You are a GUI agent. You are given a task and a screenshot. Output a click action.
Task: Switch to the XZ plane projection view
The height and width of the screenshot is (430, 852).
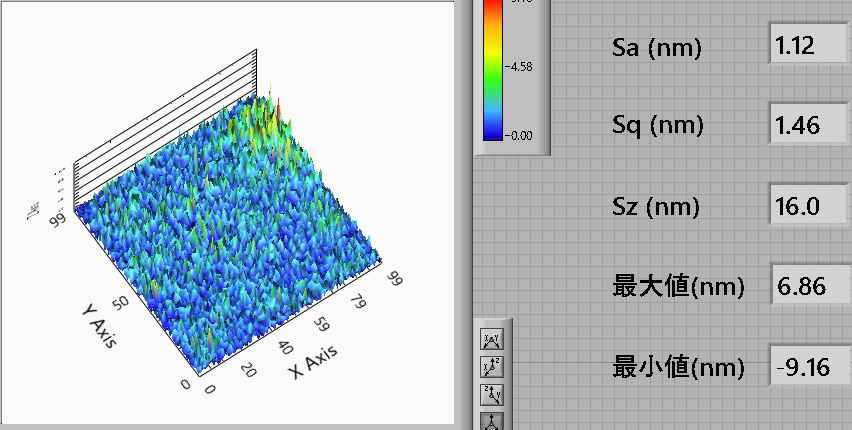[x=492, y=368]
